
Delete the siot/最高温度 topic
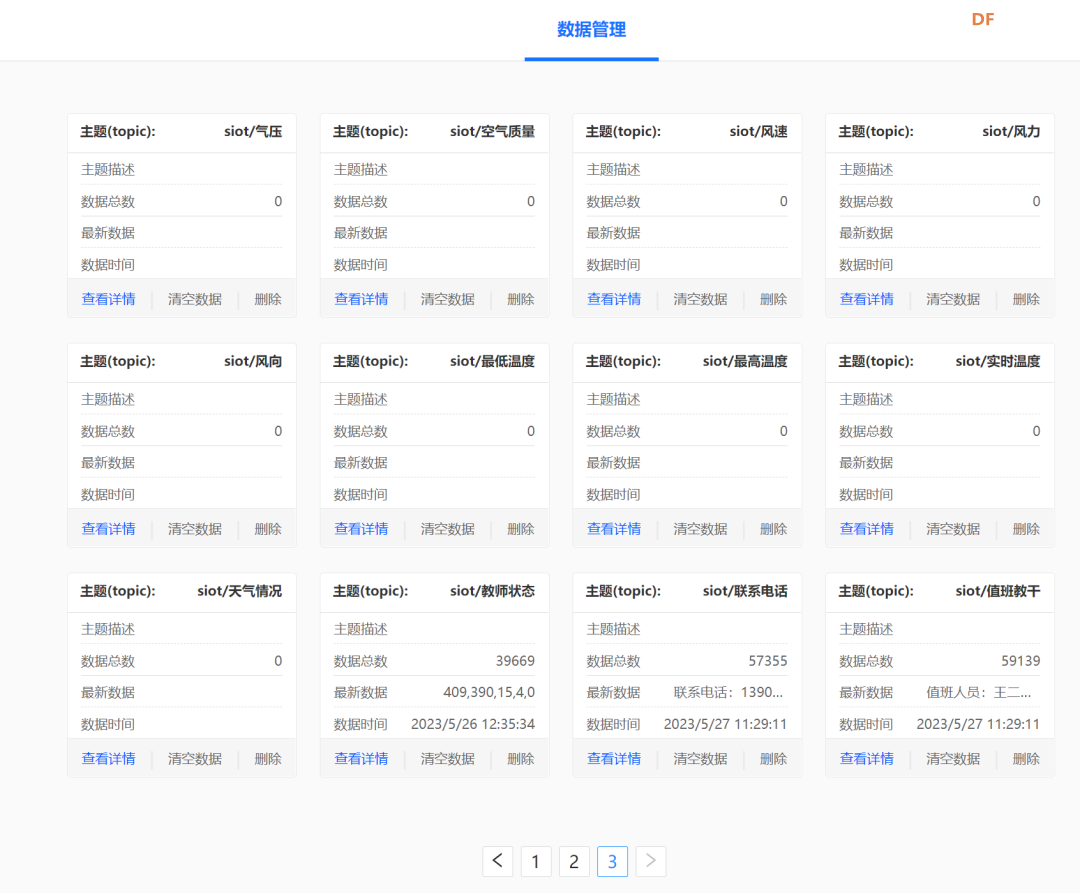[x=773, y=529]
